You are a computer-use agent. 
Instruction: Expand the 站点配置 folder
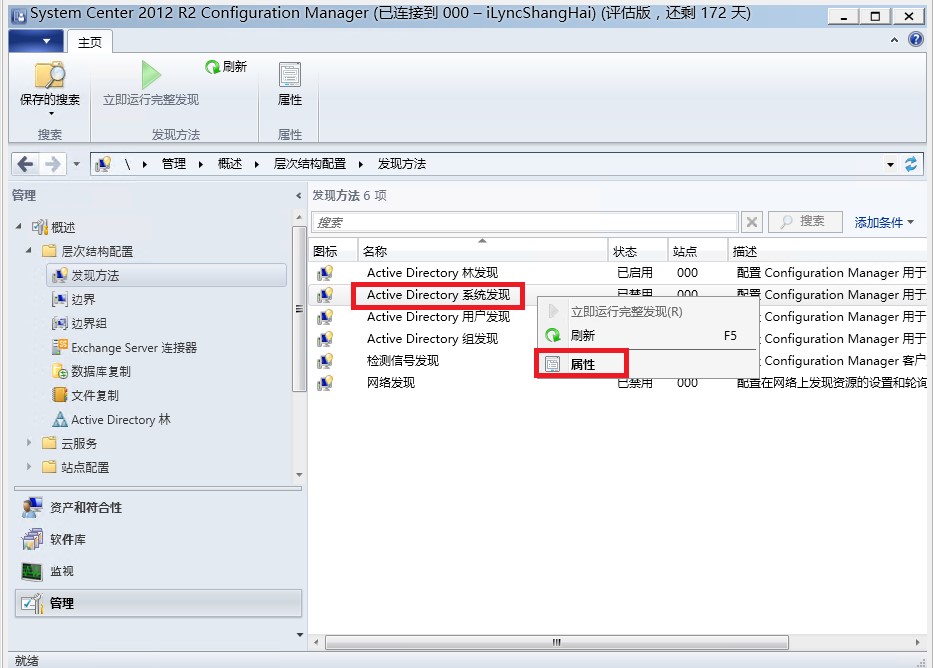click(29, 467)
